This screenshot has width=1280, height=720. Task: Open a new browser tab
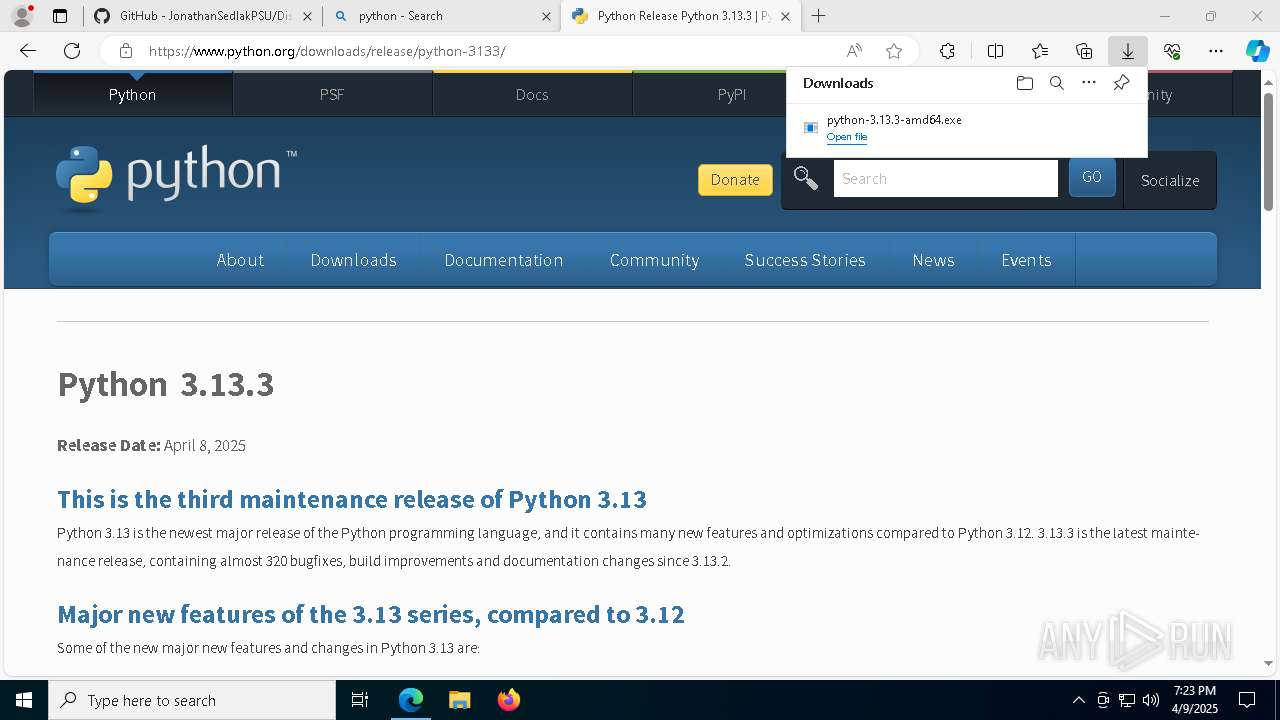(819, 16)
